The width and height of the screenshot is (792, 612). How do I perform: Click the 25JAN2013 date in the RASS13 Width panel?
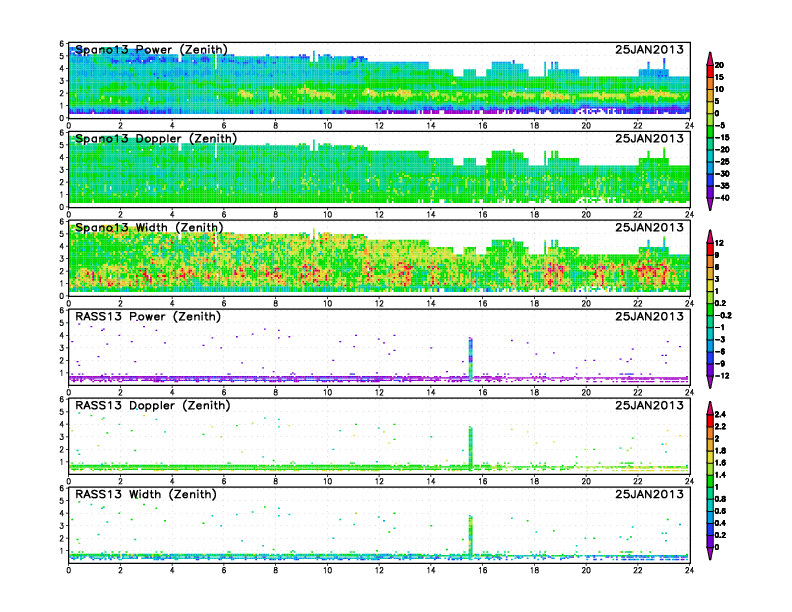click(x=651, y=494)
